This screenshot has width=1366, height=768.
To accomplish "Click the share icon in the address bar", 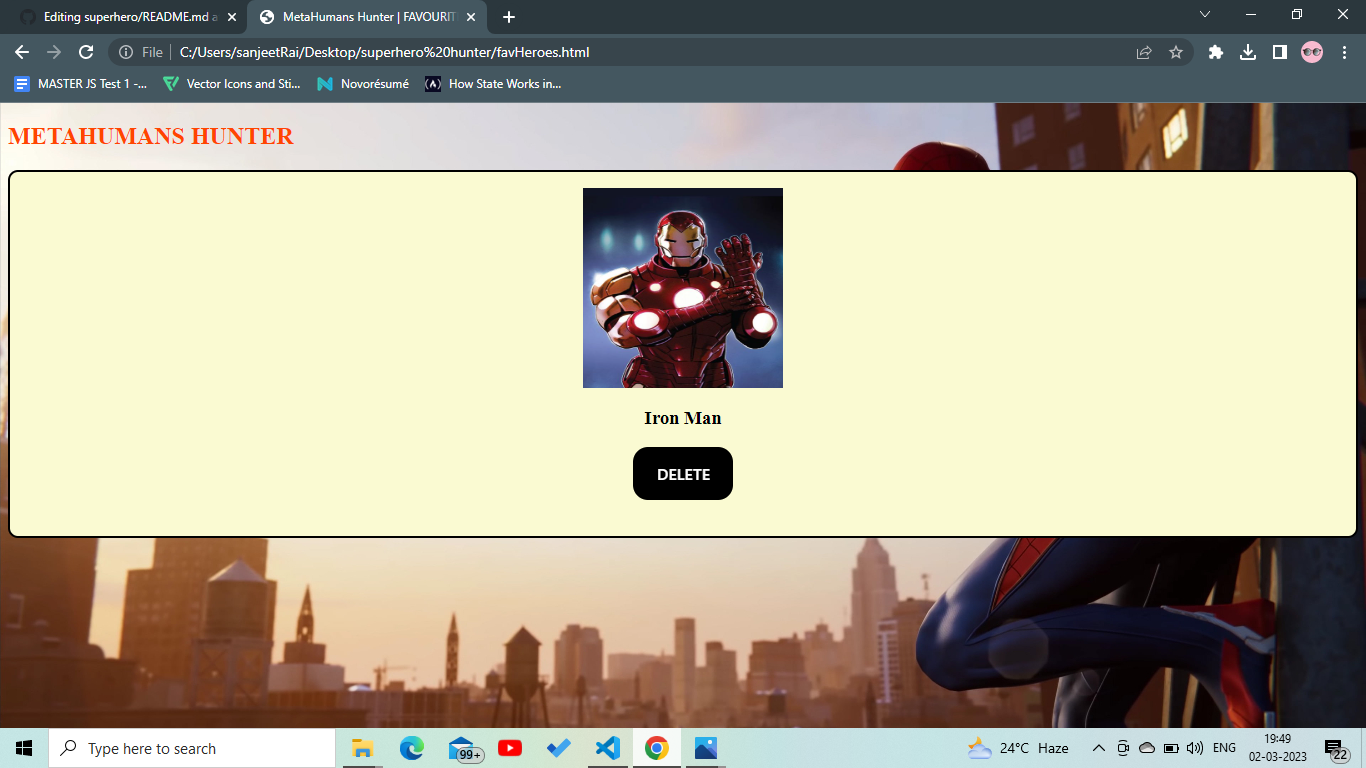I will [x=1143, y=52].
